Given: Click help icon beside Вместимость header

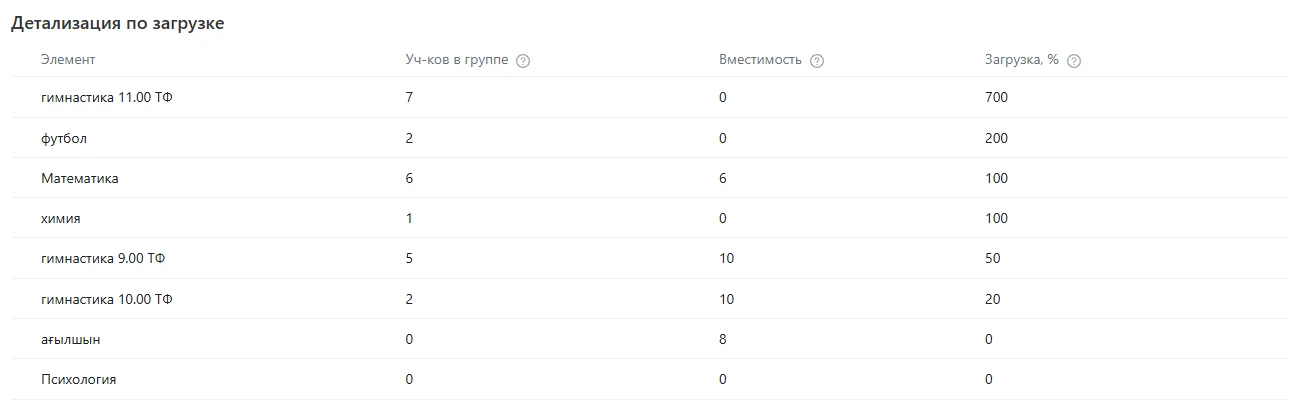Looking at the screenshot, I should (x=817, y=61).
